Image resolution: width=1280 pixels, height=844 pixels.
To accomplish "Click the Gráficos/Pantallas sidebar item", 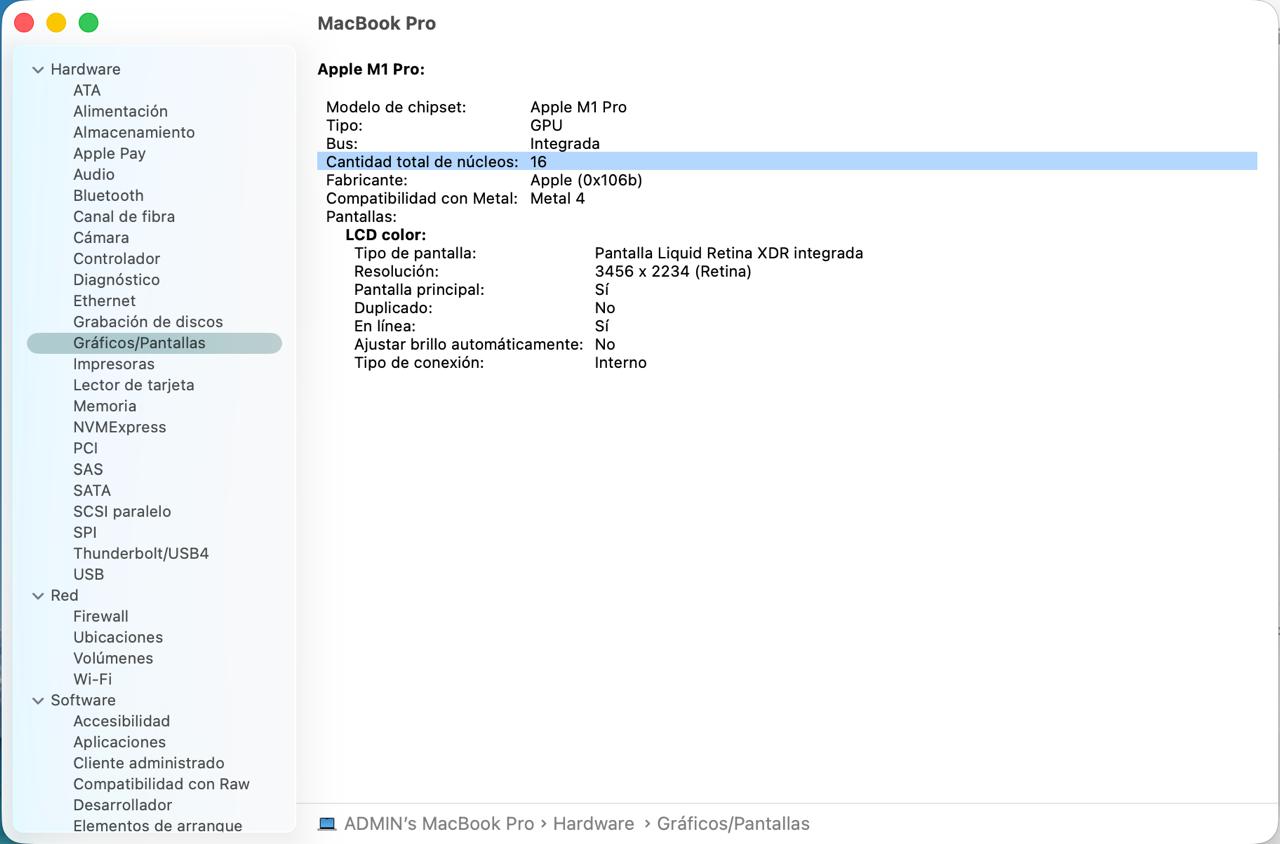I will [x=139, y=344].
